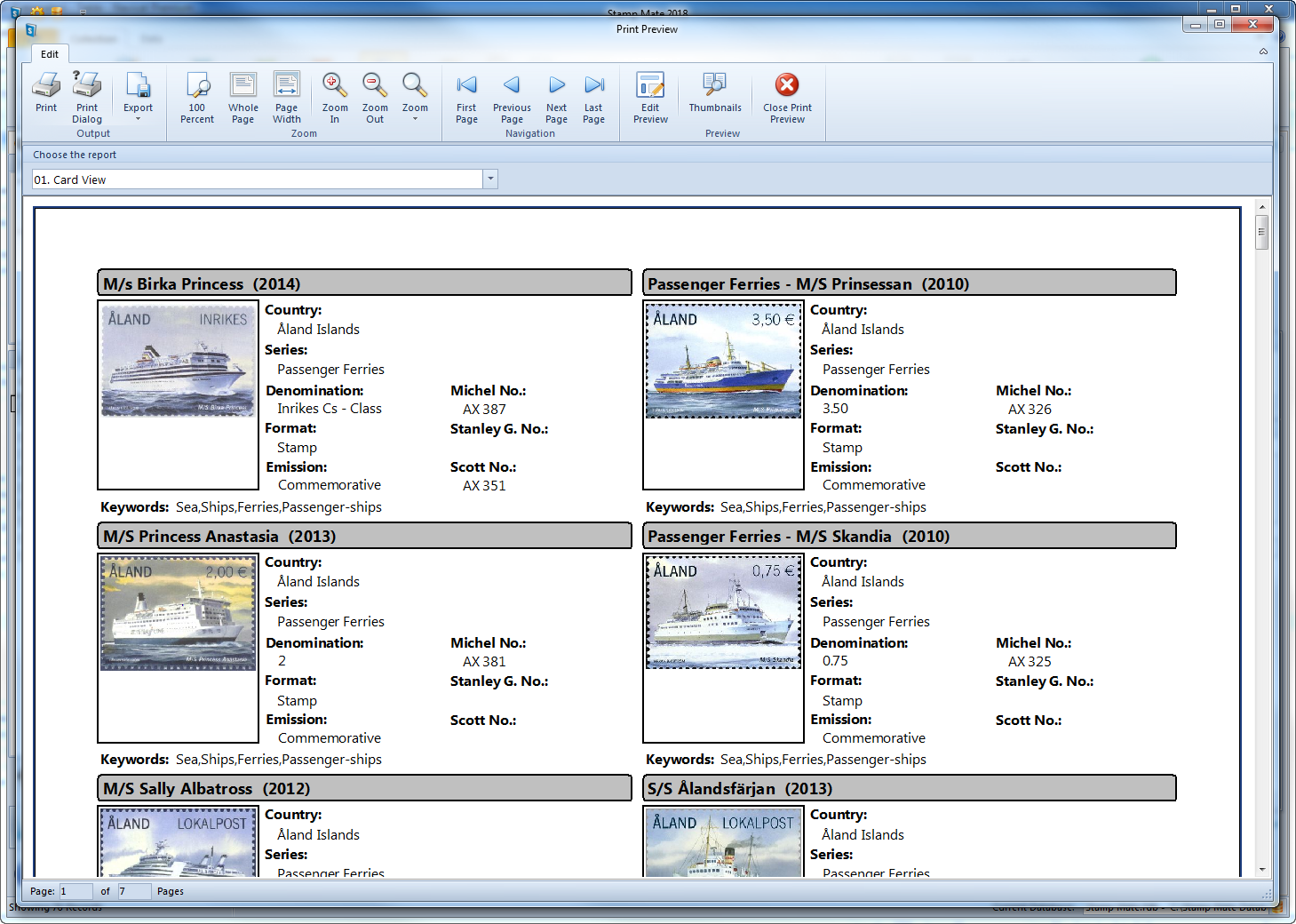Screen dimensions: 1296x924
Task: Jump to the First Page
Action: click(x=466, y=96)
